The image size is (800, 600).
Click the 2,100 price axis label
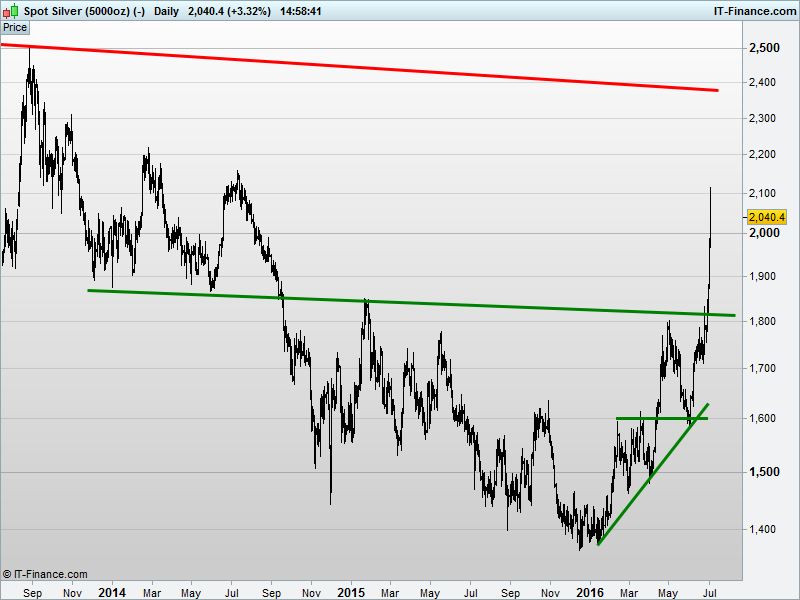click(762, 193)
